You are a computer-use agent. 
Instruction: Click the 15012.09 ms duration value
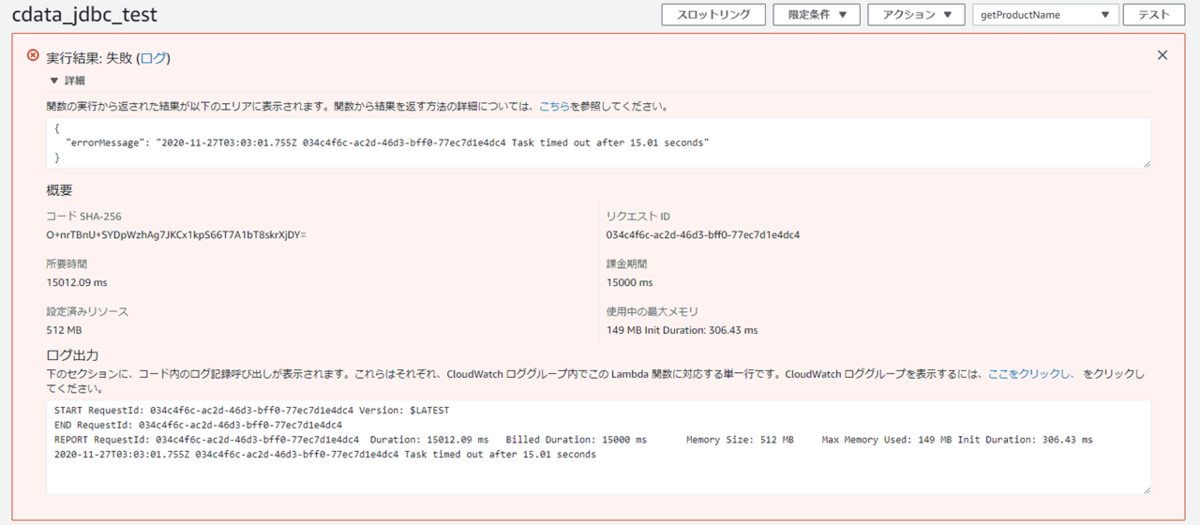pyautogui.click(x=77, y=282)
